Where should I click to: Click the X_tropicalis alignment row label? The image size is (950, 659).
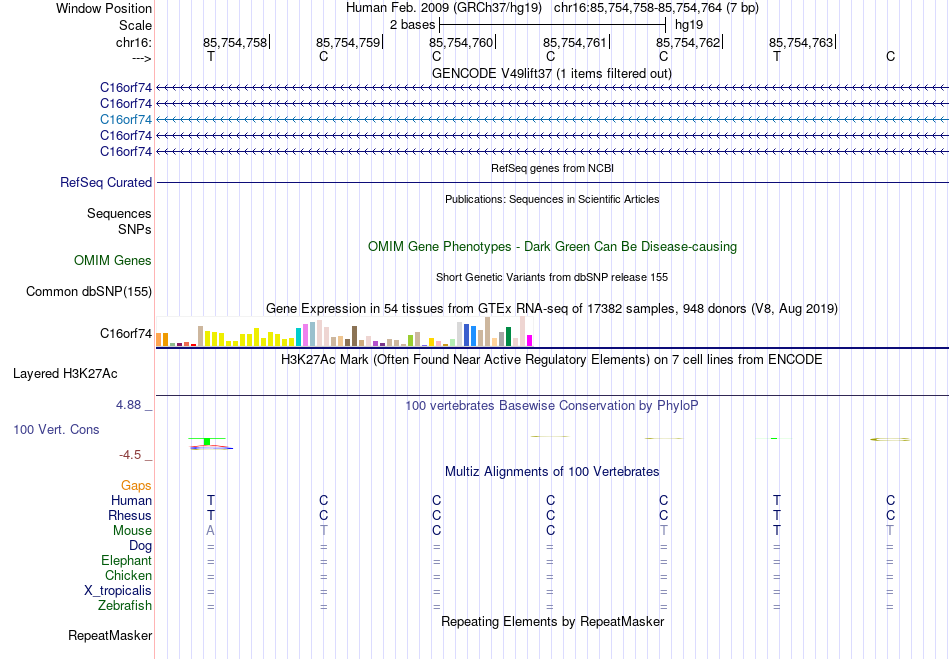pos(118,591)
